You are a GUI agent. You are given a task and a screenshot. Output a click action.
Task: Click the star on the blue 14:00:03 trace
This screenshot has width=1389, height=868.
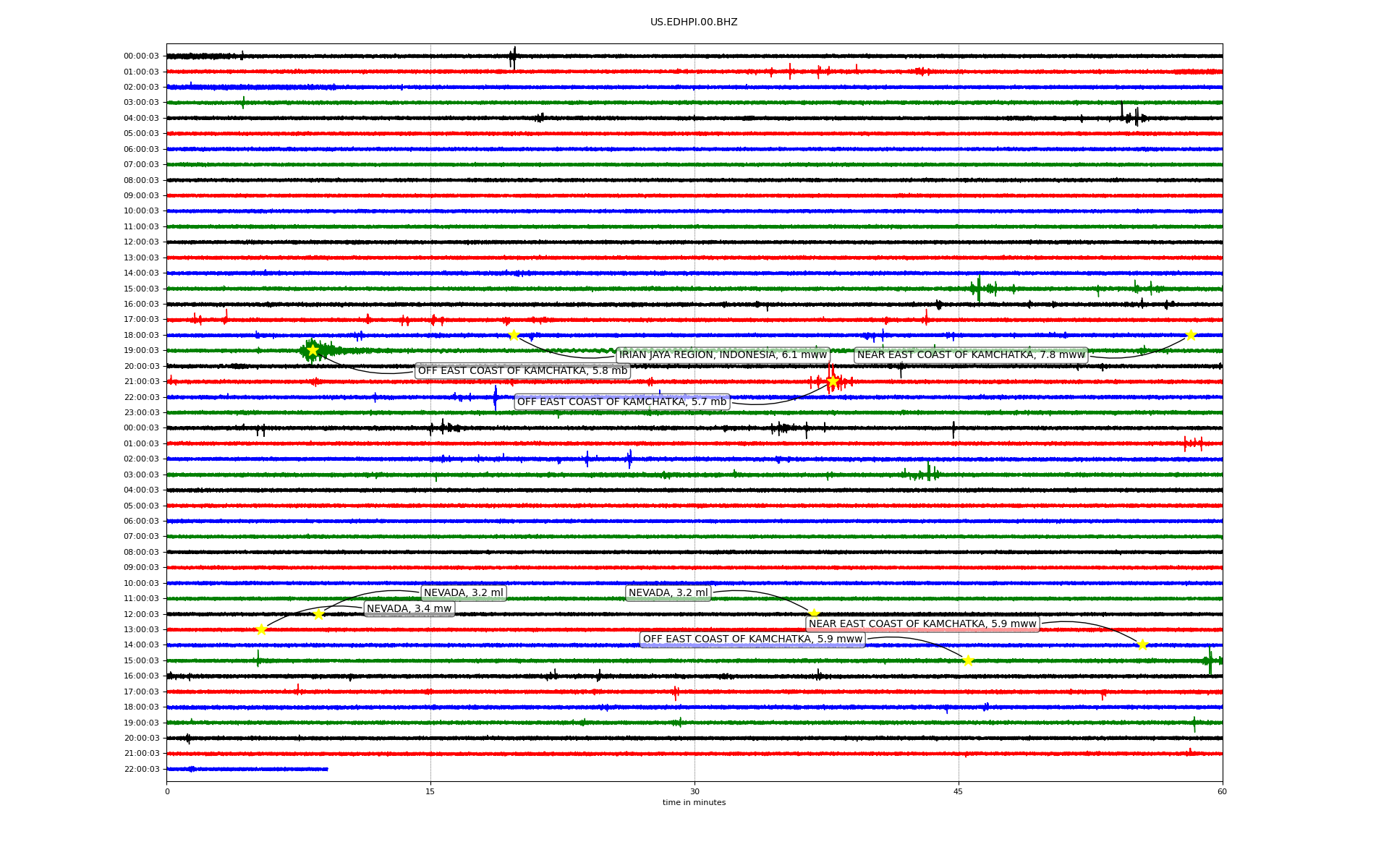1142,644
